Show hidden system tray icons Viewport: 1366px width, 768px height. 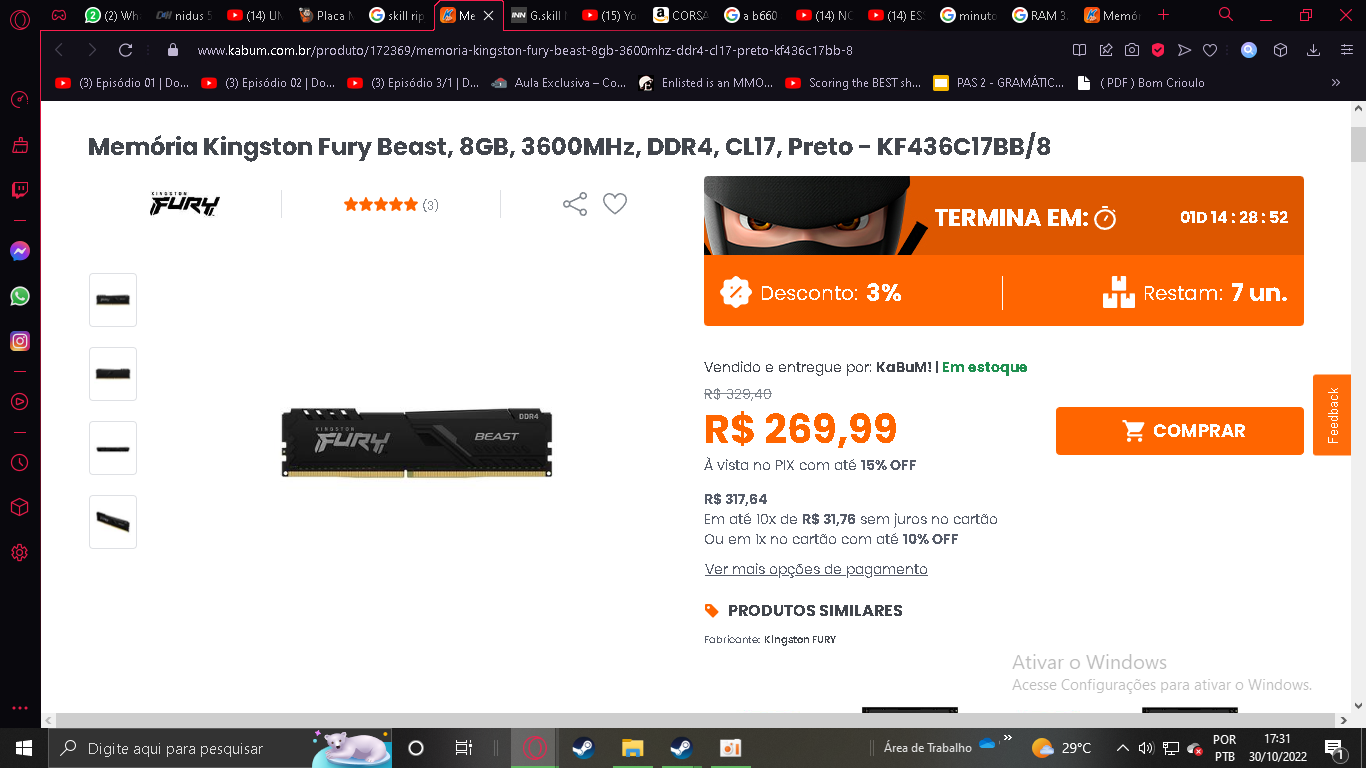click(1122, 748)
